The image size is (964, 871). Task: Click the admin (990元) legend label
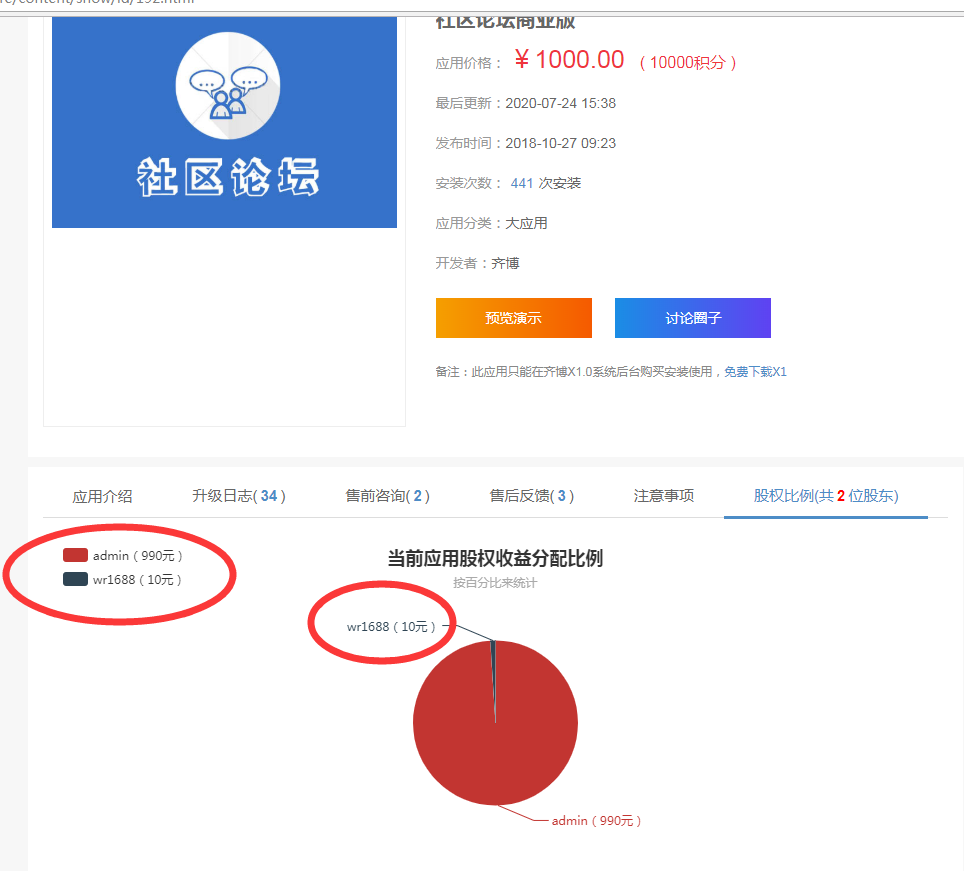[138, 555]
